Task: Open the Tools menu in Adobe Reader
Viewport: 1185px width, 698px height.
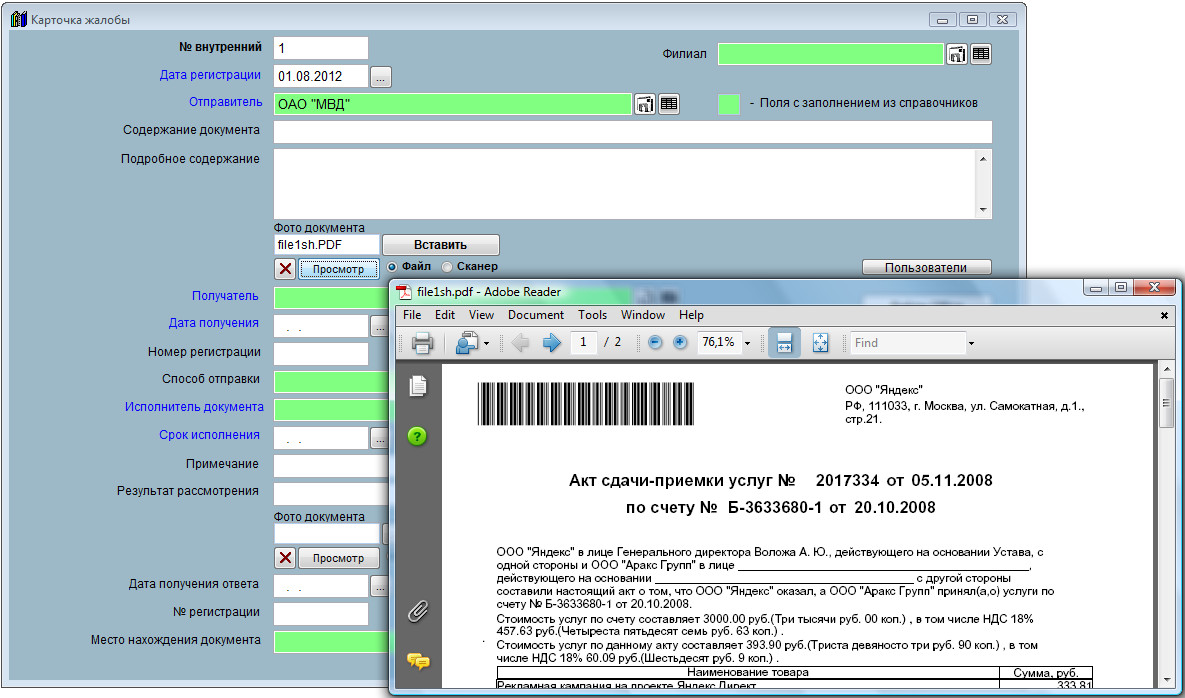Action: click(x=592, y=315)
